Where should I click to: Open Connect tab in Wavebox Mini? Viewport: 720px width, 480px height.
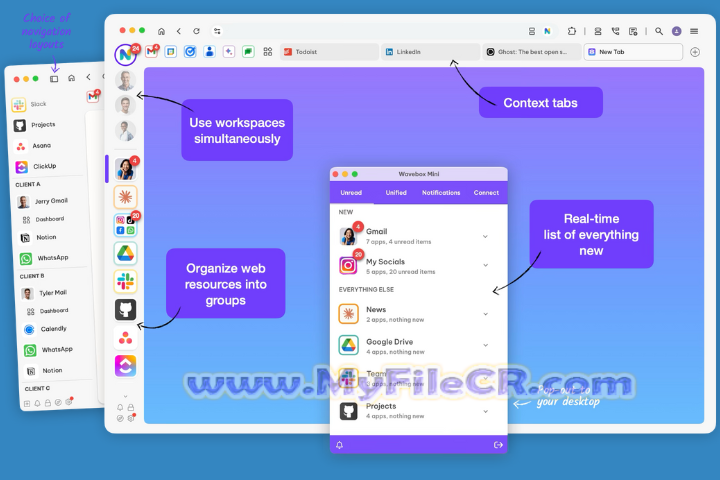pos(486,192)
